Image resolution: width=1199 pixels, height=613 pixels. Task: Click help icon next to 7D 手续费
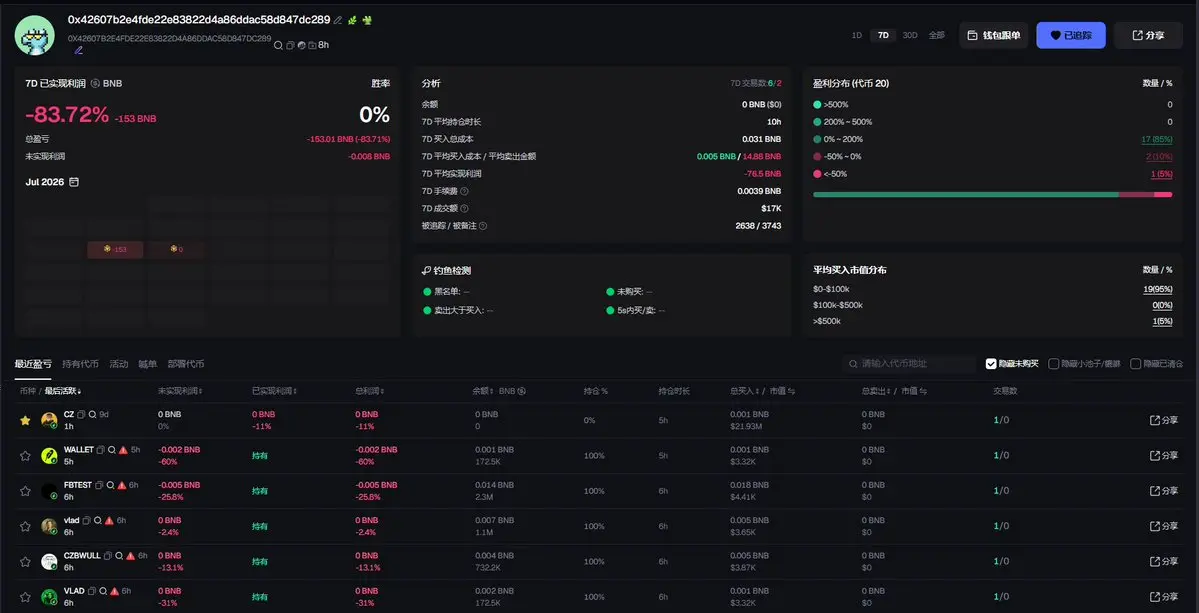[x=463, y=191]
